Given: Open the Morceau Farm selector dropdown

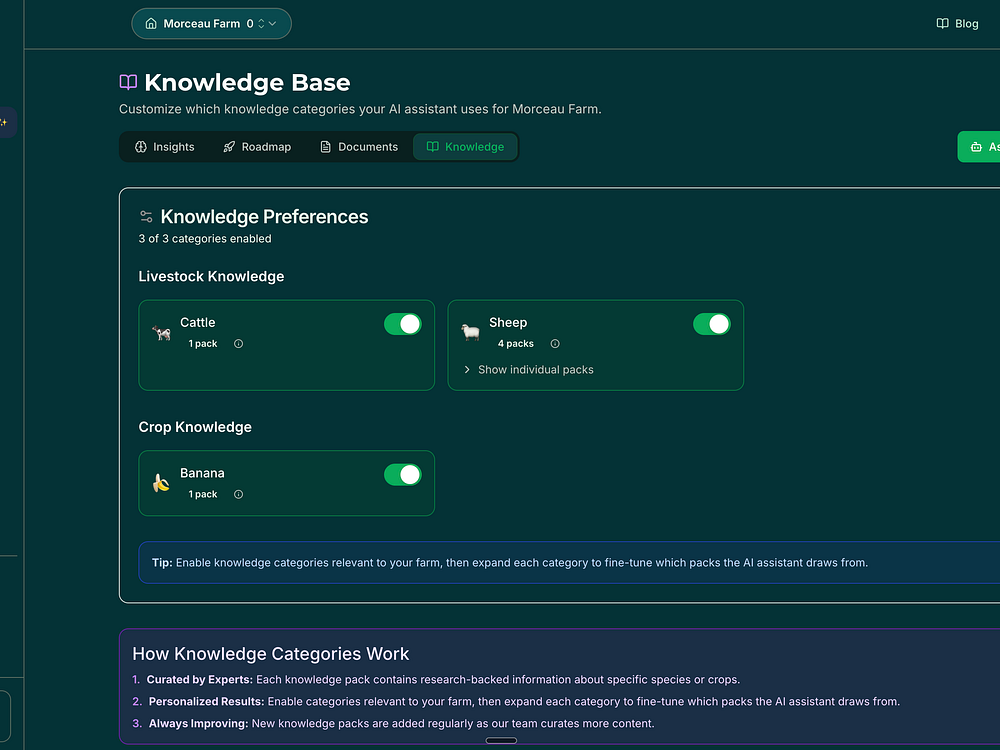Looking at the screenshot, I should (x=211, y=24).
